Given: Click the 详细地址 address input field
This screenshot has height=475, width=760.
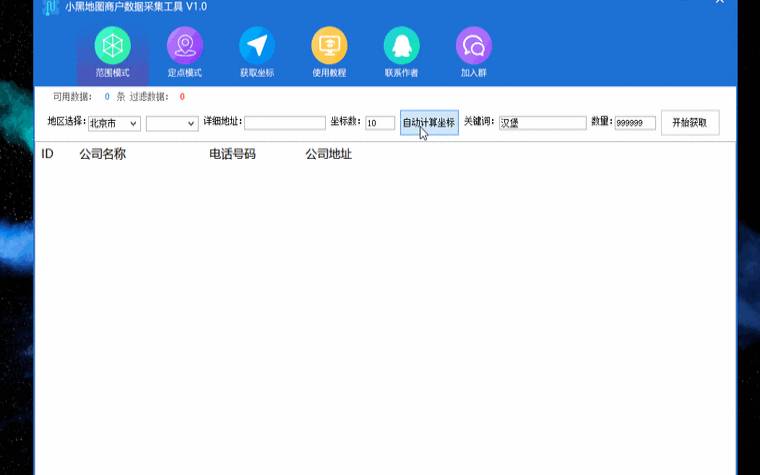Looking at the screenshot, I should tap(285, 123).
